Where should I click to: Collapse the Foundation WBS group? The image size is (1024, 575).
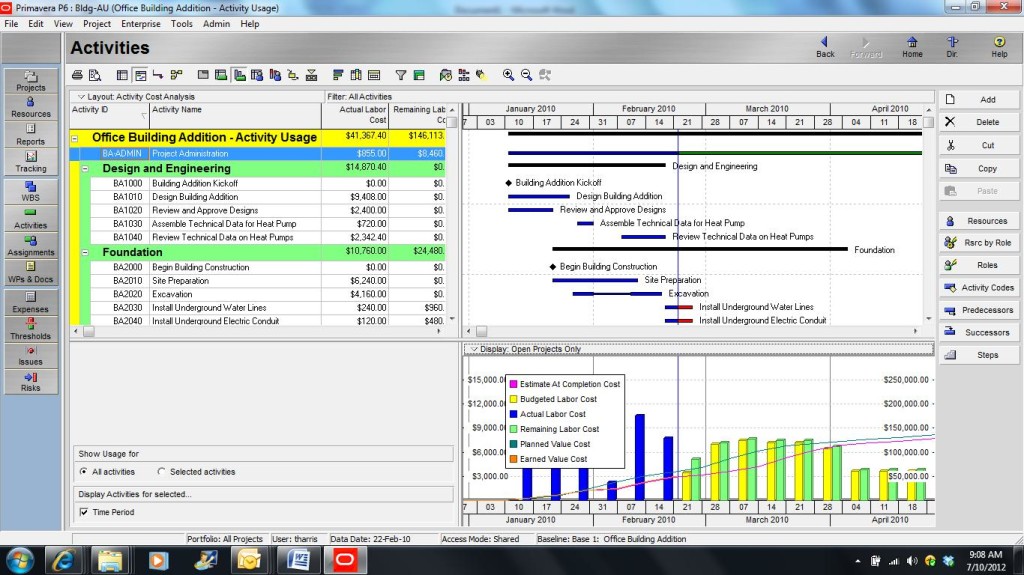[85, 252]
